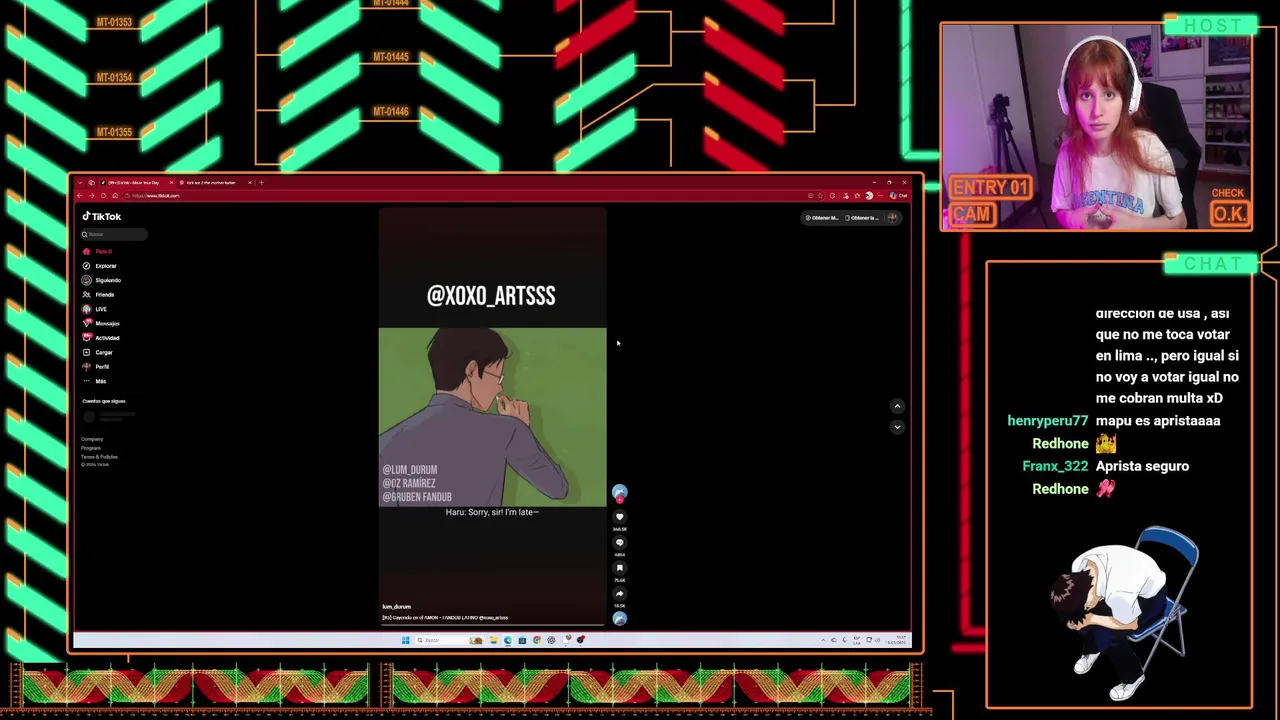Focus the TikTok Buscar search field
This screenshot has width=1280, height=720.
(x=114, y=234)
